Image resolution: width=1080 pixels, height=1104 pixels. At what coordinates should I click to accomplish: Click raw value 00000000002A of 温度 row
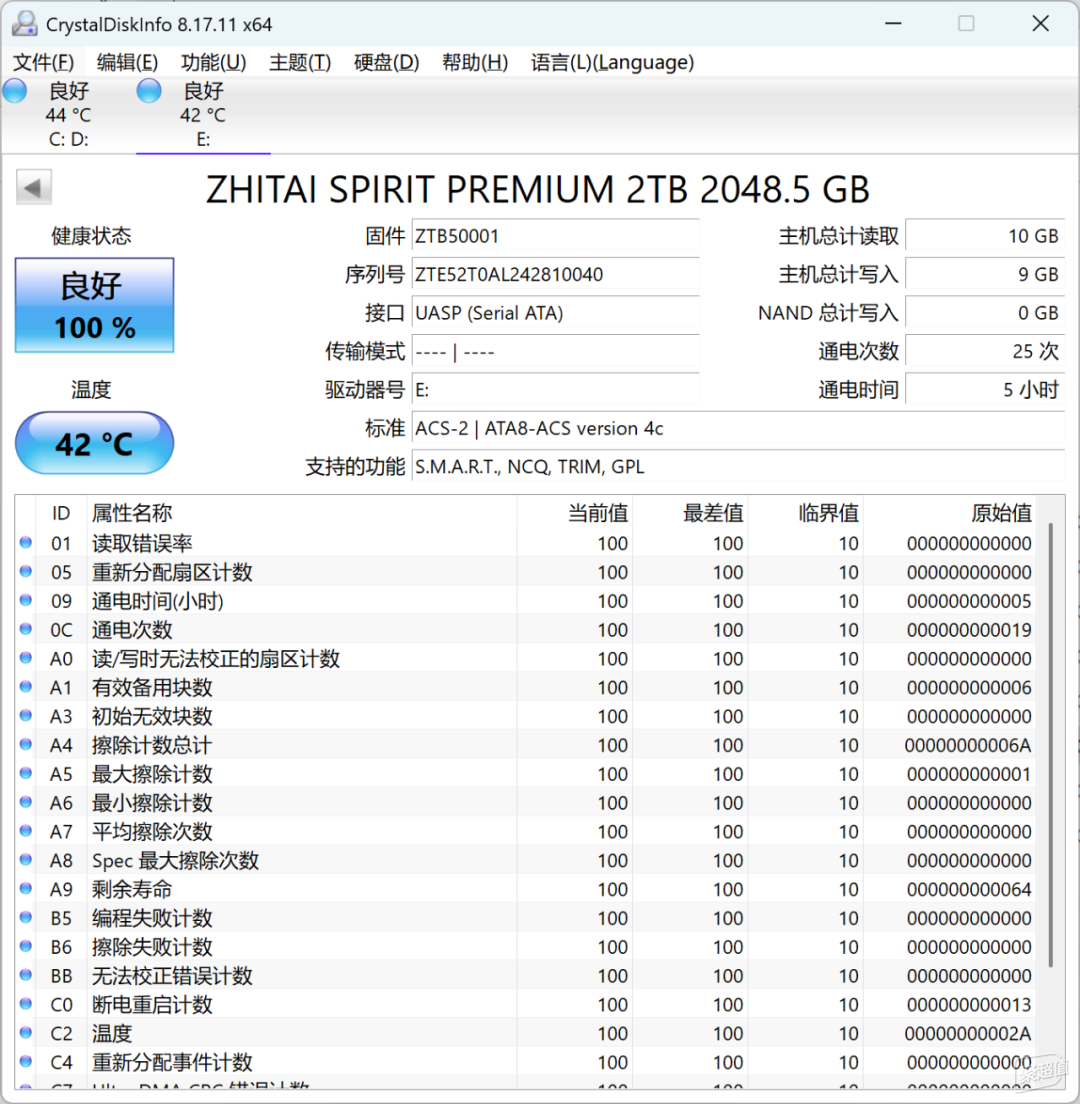pos(968,1034)
